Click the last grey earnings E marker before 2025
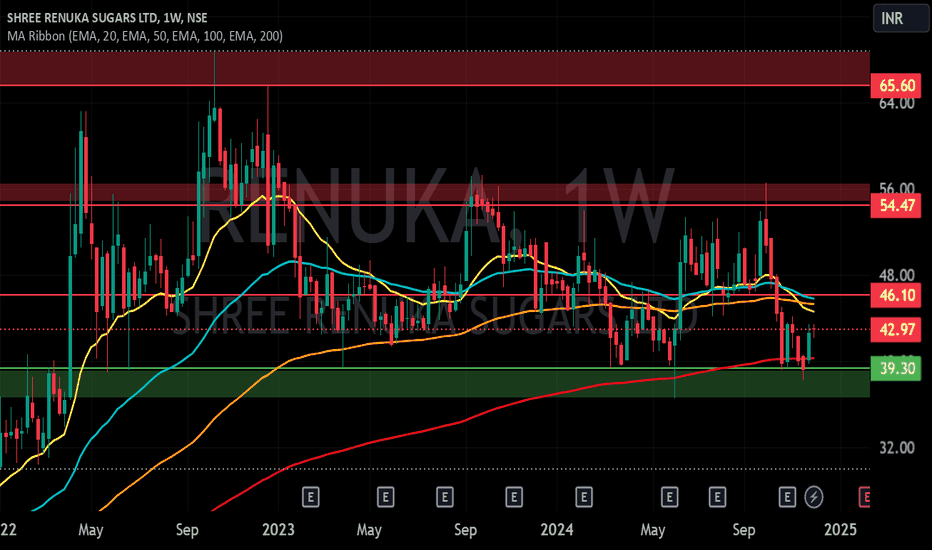 tap(788, 496)
